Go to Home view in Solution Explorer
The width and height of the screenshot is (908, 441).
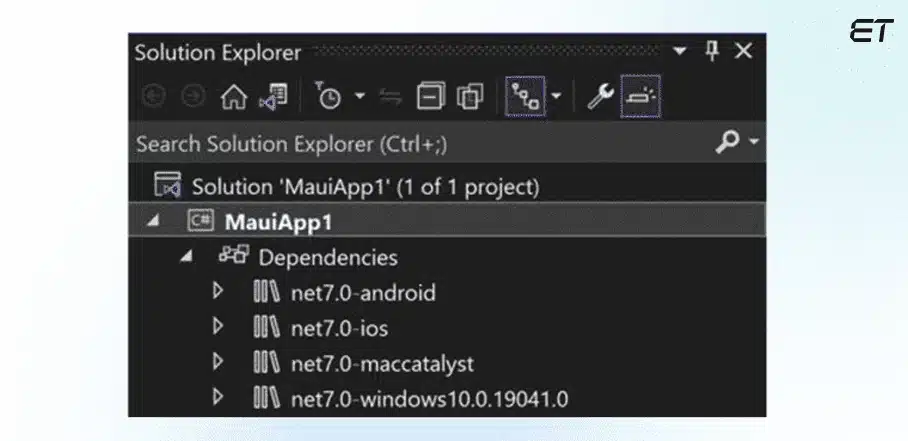[x=234, y=97]
